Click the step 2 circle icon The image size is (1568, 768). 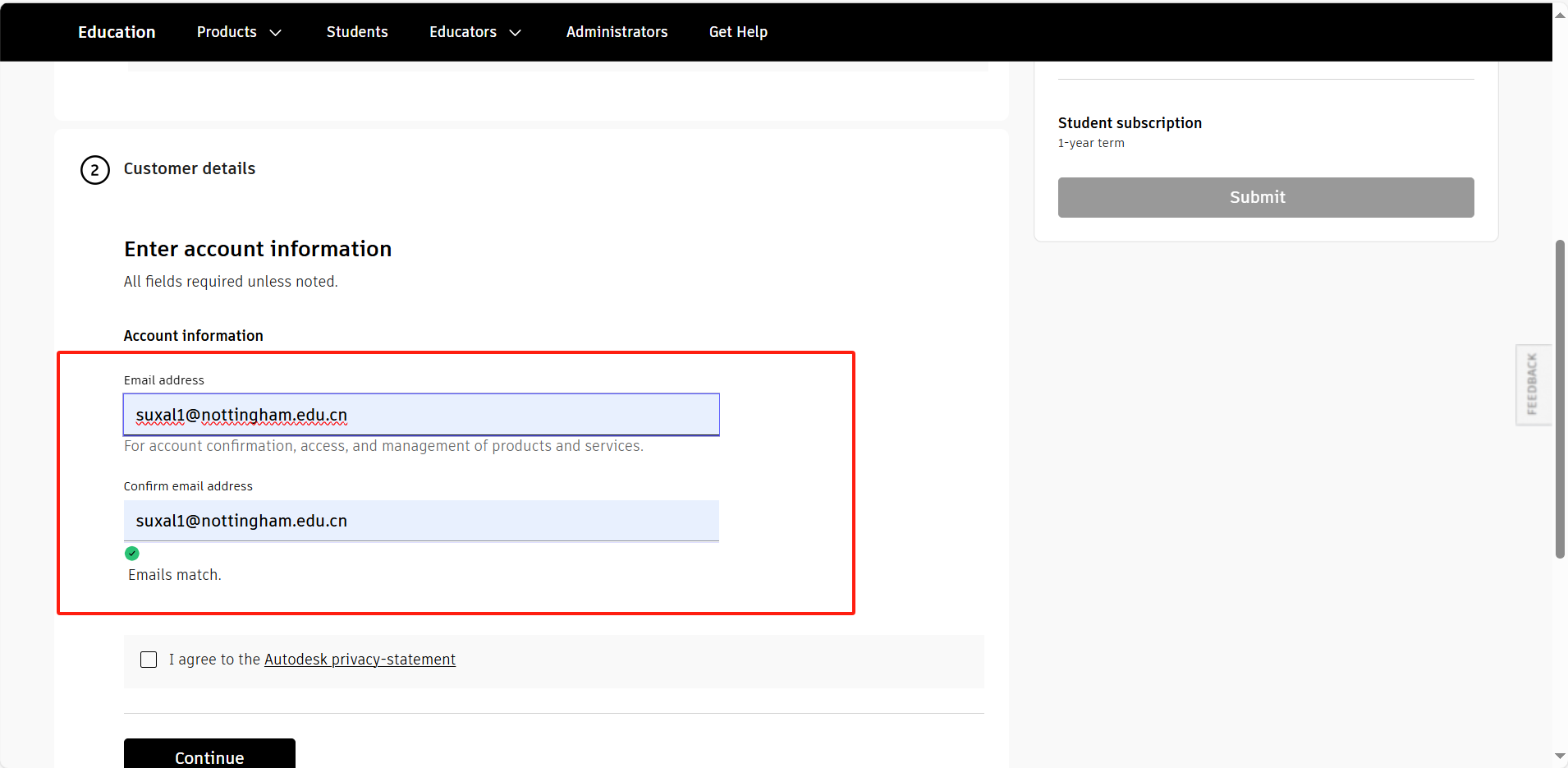tap(95, 170)
